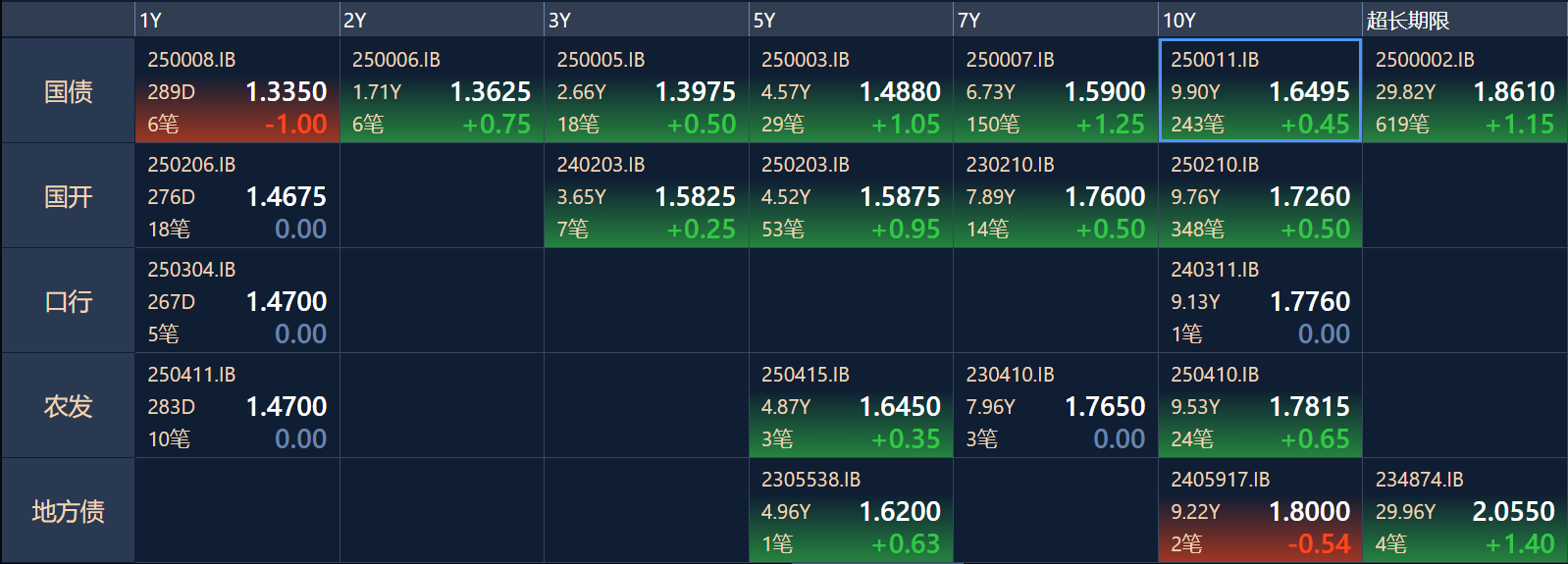Click bond code 250203.IB

coord(806,165)
